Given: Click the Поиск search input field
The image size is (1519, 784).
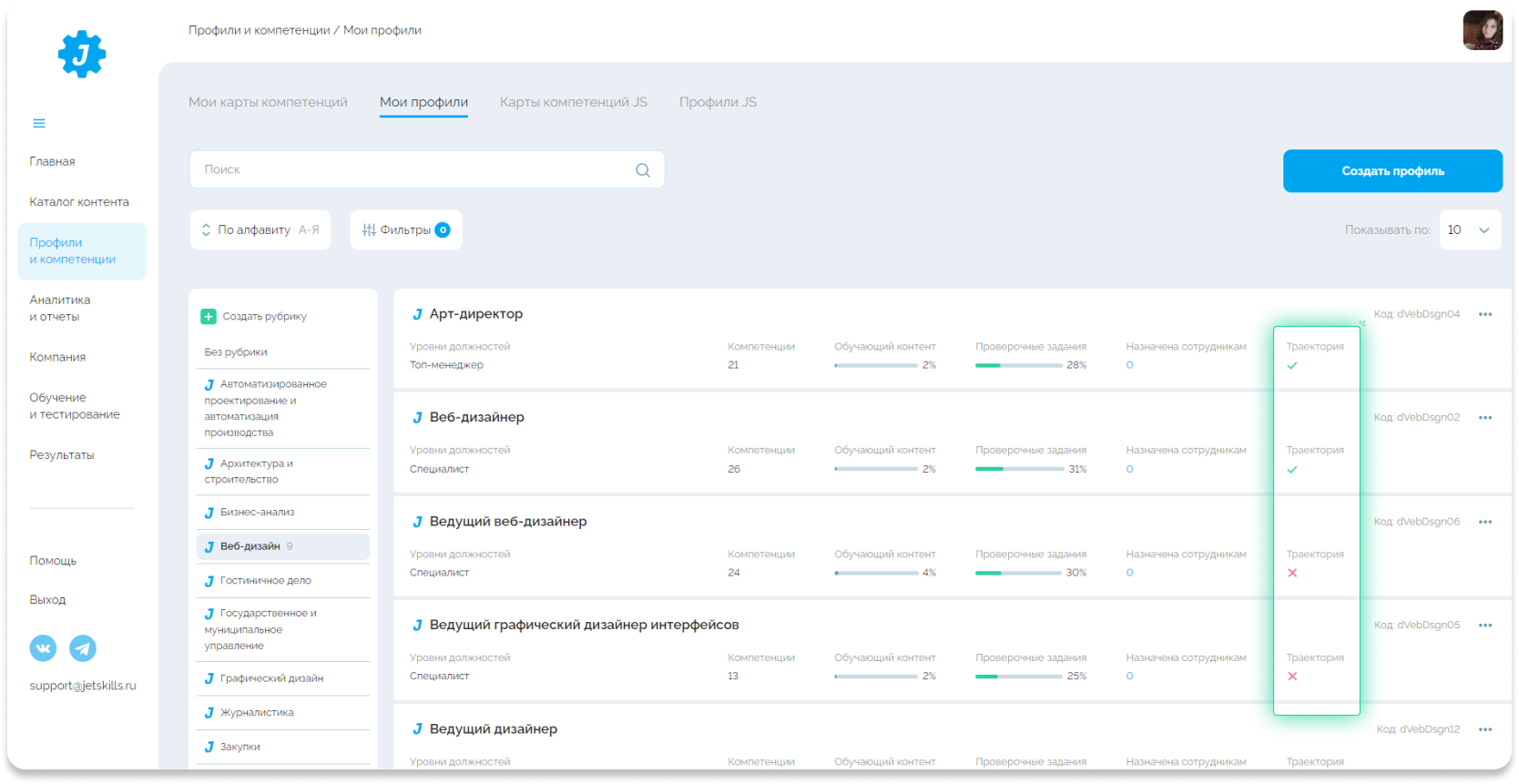Looking at the screenshot, I should (x=410, y=169).
